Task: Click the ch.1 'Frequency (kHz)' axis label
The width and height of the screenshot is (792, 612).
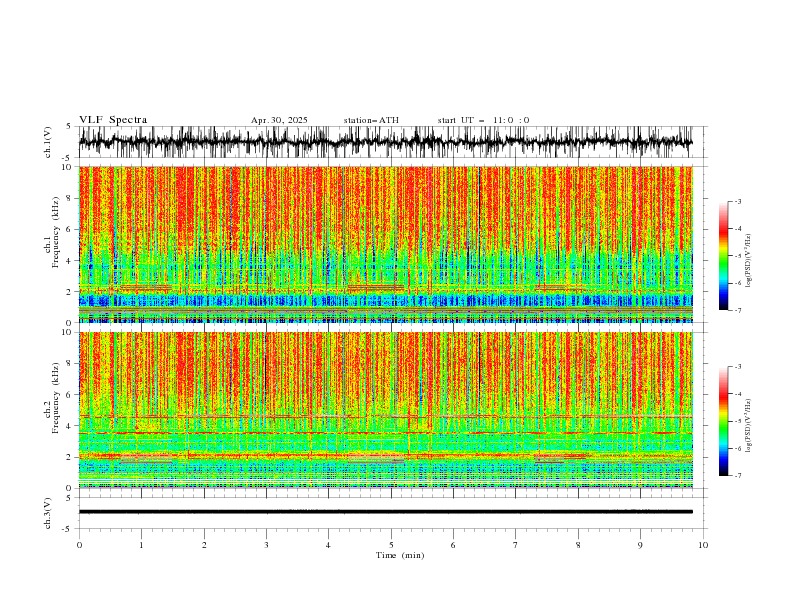Action: click(x=56, y=233)
